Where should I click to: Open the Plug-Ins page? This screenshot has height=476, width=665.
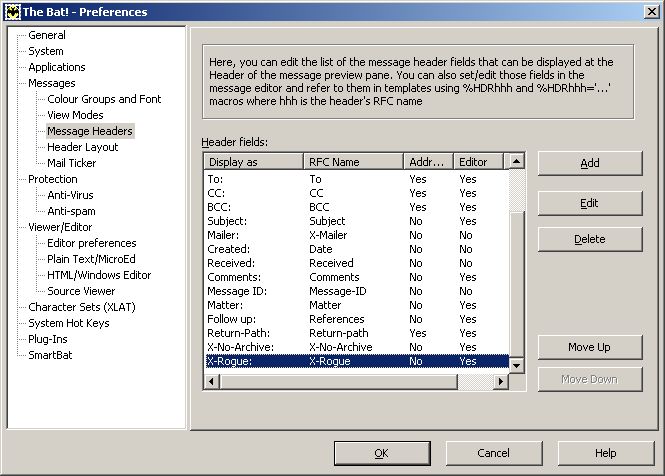pos(48,339)
